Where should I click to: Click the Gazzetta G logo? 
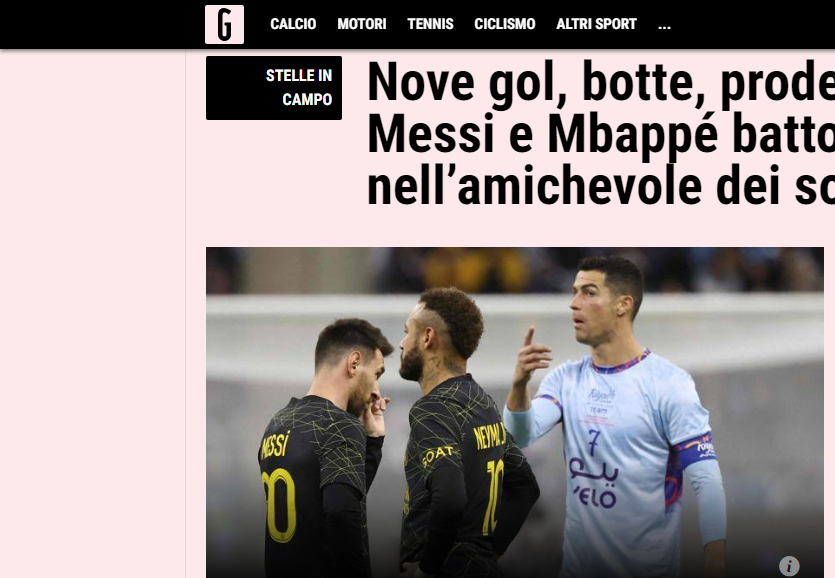(x=224, y=25)
